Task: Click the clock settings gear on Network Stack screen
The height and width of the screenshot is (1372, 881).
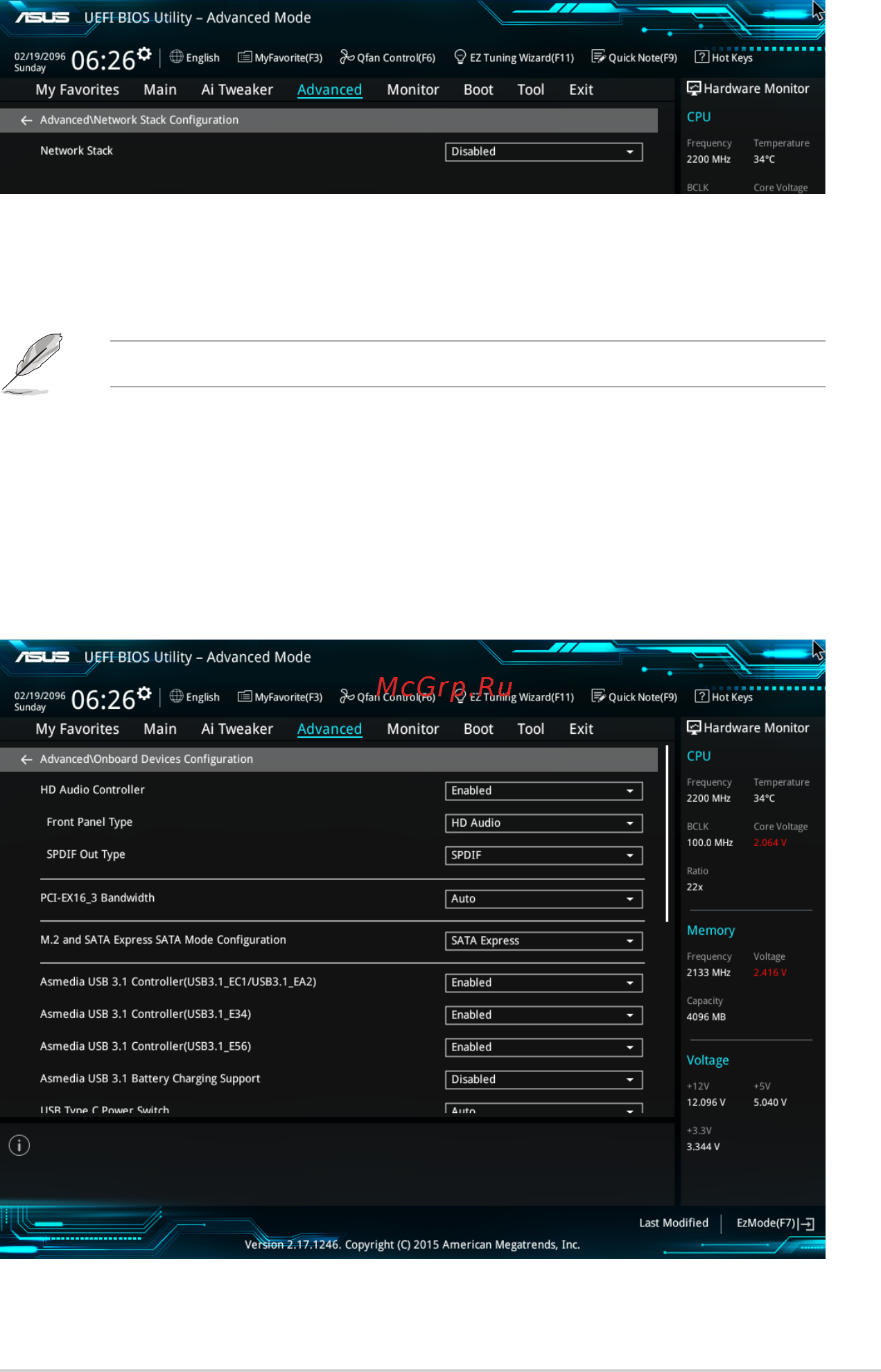Action: point(144,54)
